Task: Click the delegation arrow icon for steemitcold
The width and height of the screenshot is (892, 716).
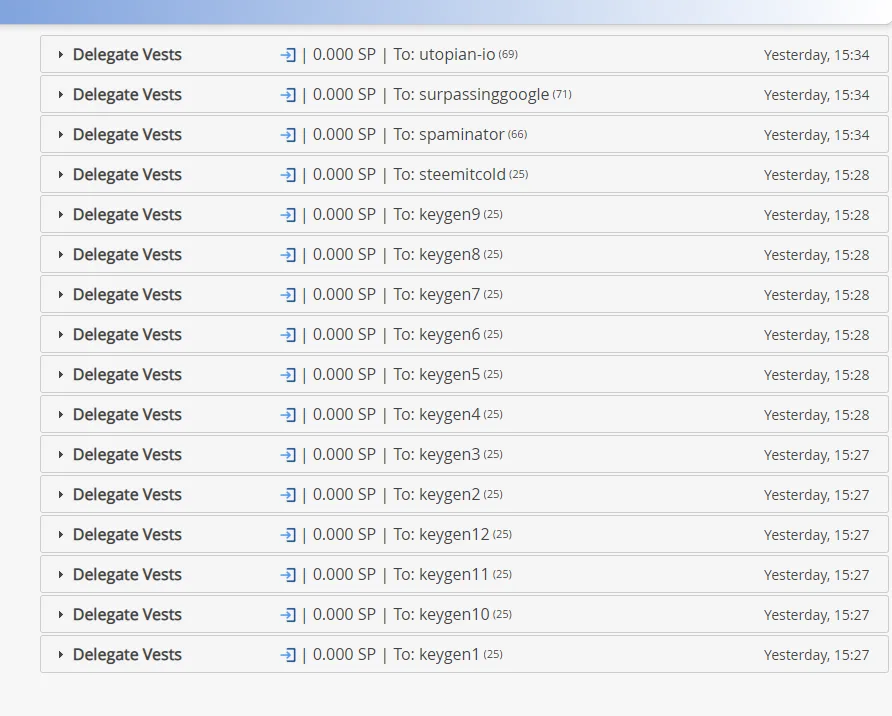Action: [288, 175]
